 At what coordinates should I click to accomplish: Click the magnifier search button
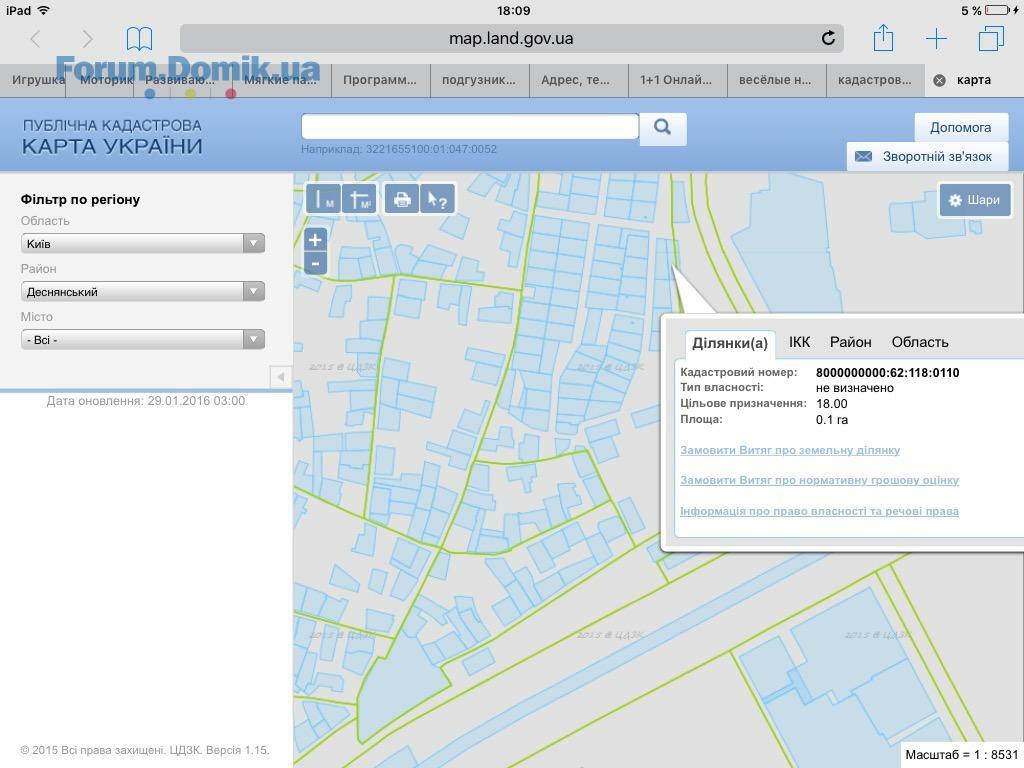point(662,127)
